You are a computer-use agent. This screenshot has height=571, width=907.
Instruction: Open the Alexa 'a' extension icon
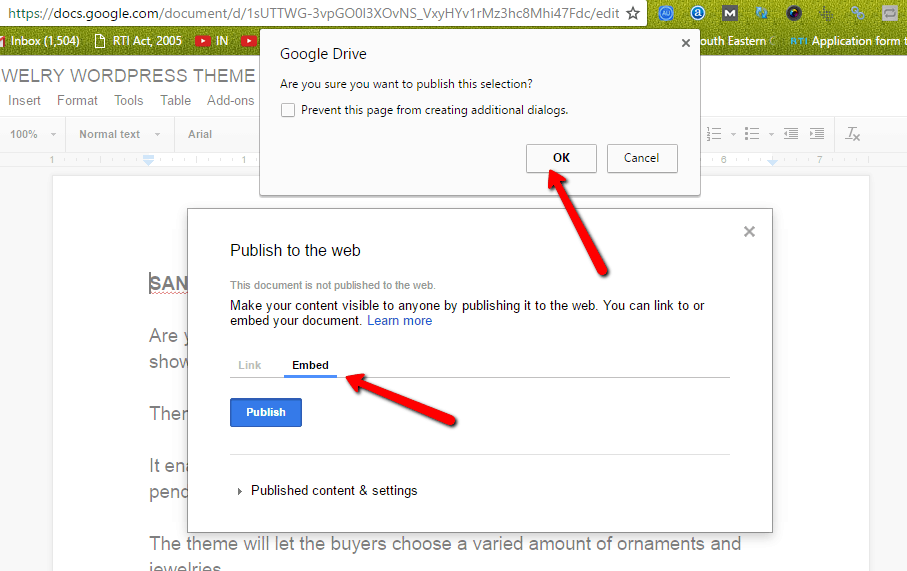point(698,13)
